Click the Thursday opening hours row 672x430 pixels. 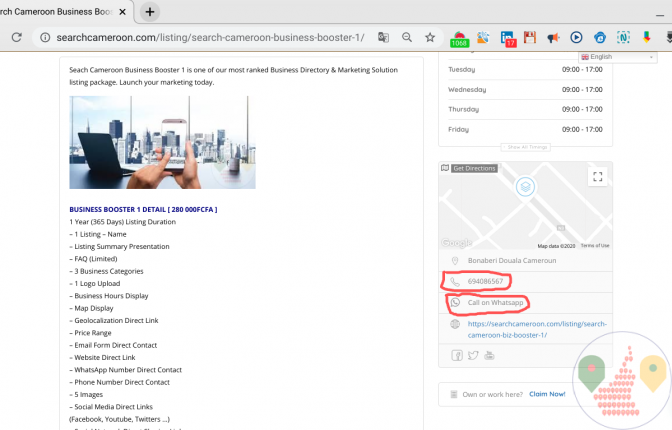525,109
